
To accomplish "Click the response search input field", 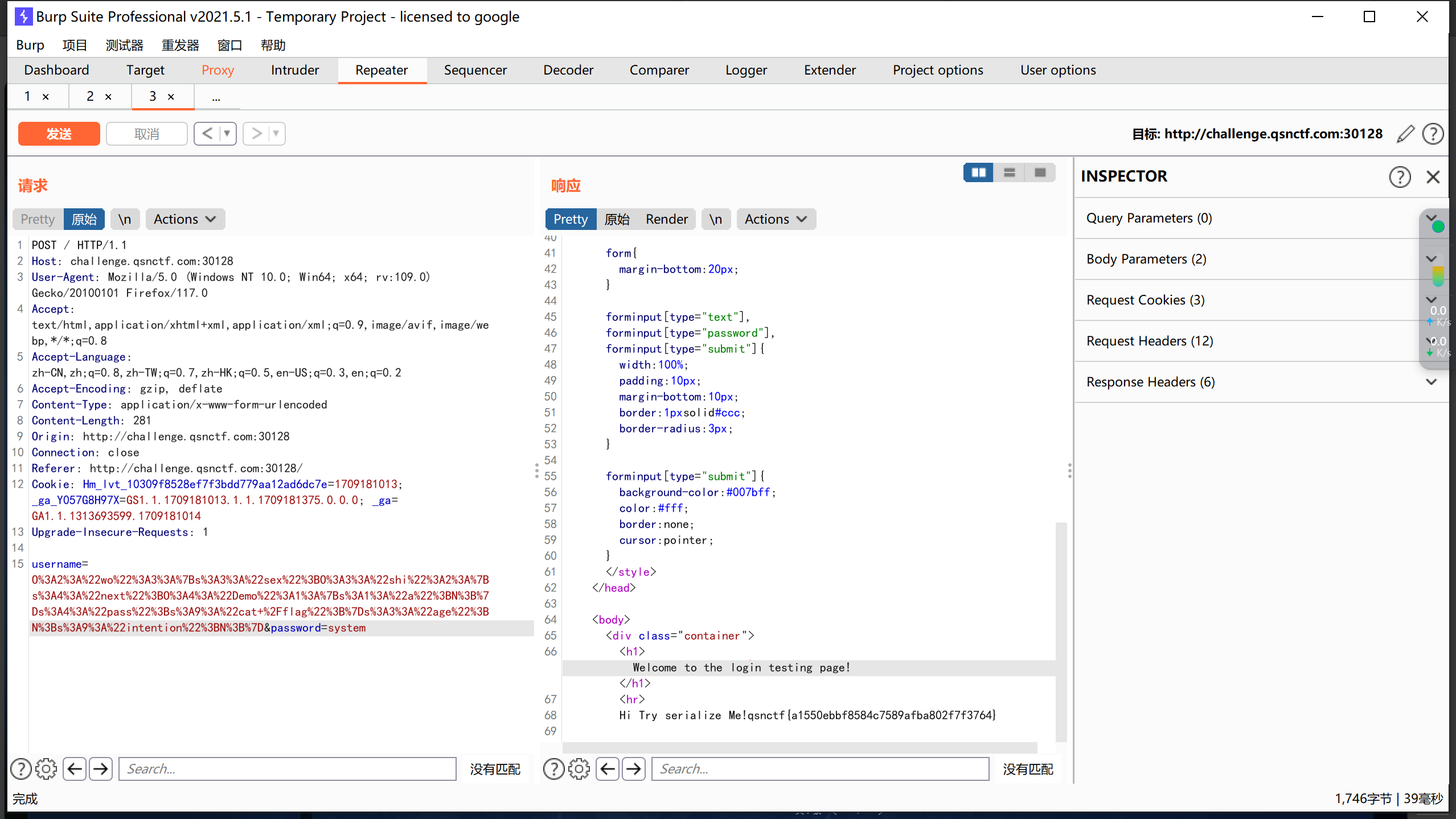I will (x=821, y=769).
